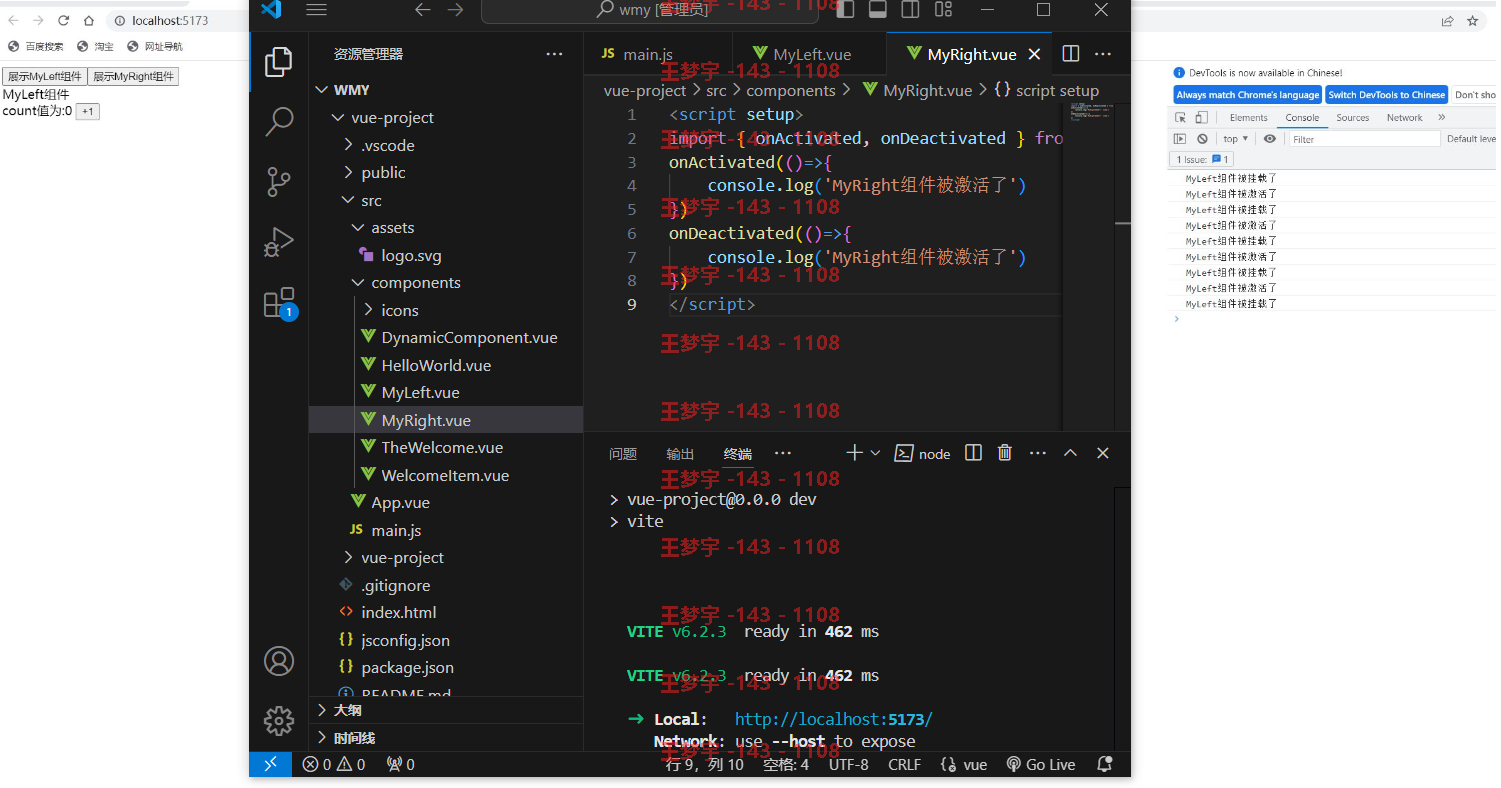Screen dimensions: 1501x788
Task: Open the 输出 output panel tab
Action: coord(680,454)
